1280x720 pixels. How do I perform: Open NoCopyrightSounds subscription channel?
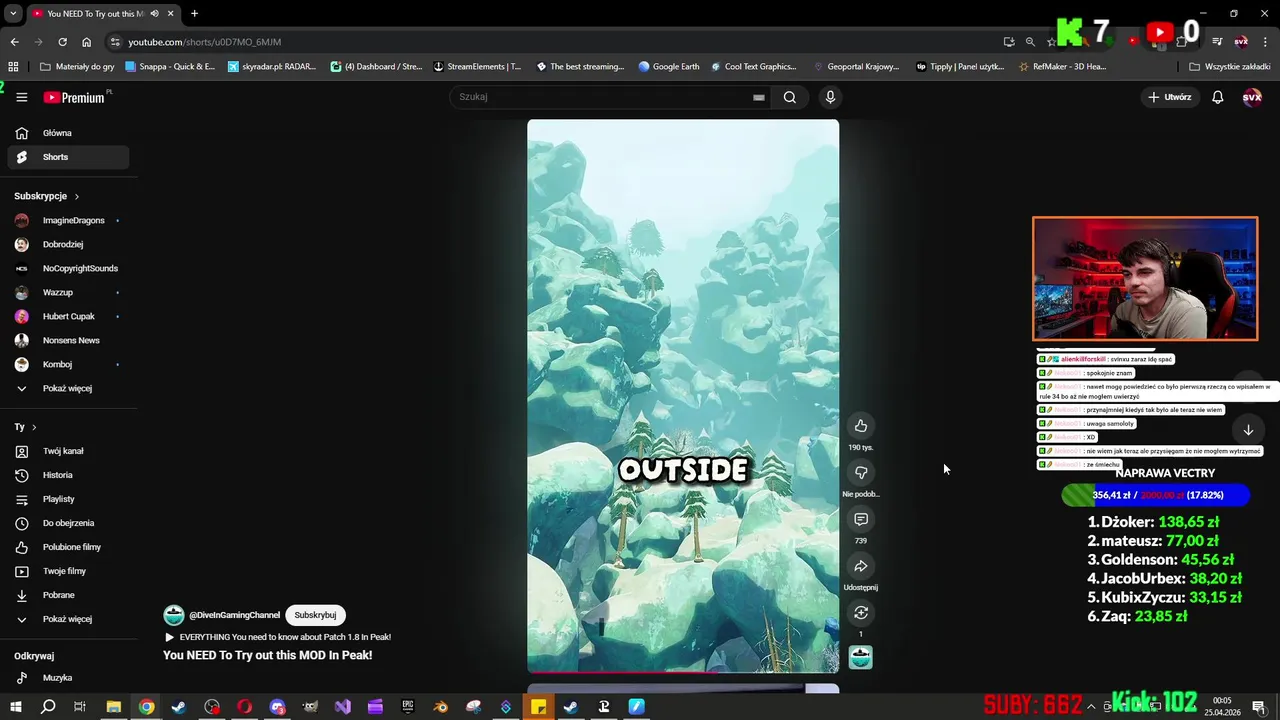coord(68,268)
